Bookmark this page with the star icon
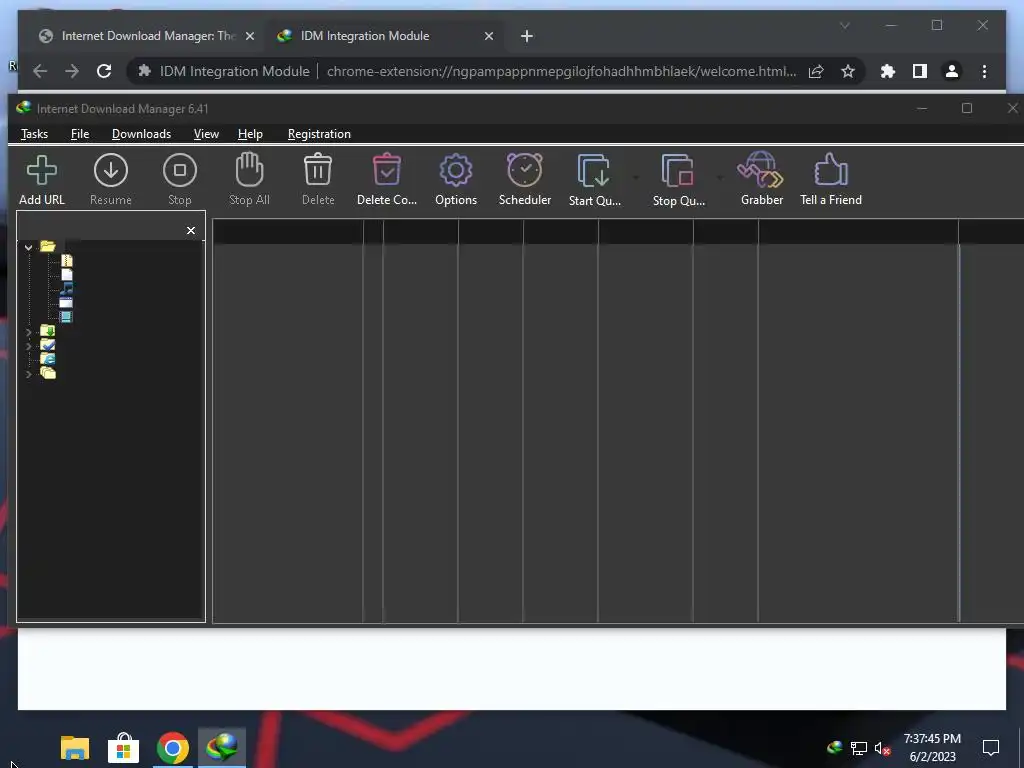This screenshot has height=768, width=1024. point(848,71)
